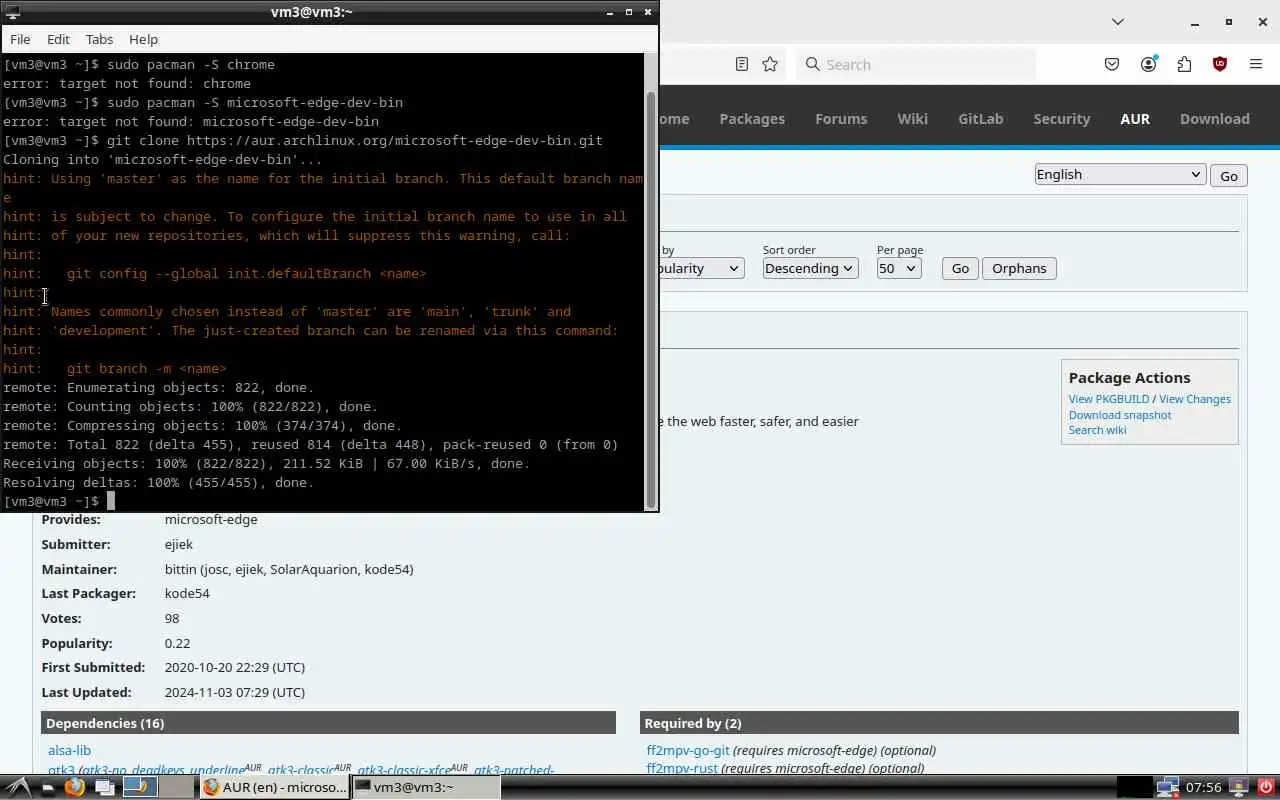The width and height of the screenshot is (1280, 800).
Task: Go to the Security nav tab
Action: (1062, 118)
